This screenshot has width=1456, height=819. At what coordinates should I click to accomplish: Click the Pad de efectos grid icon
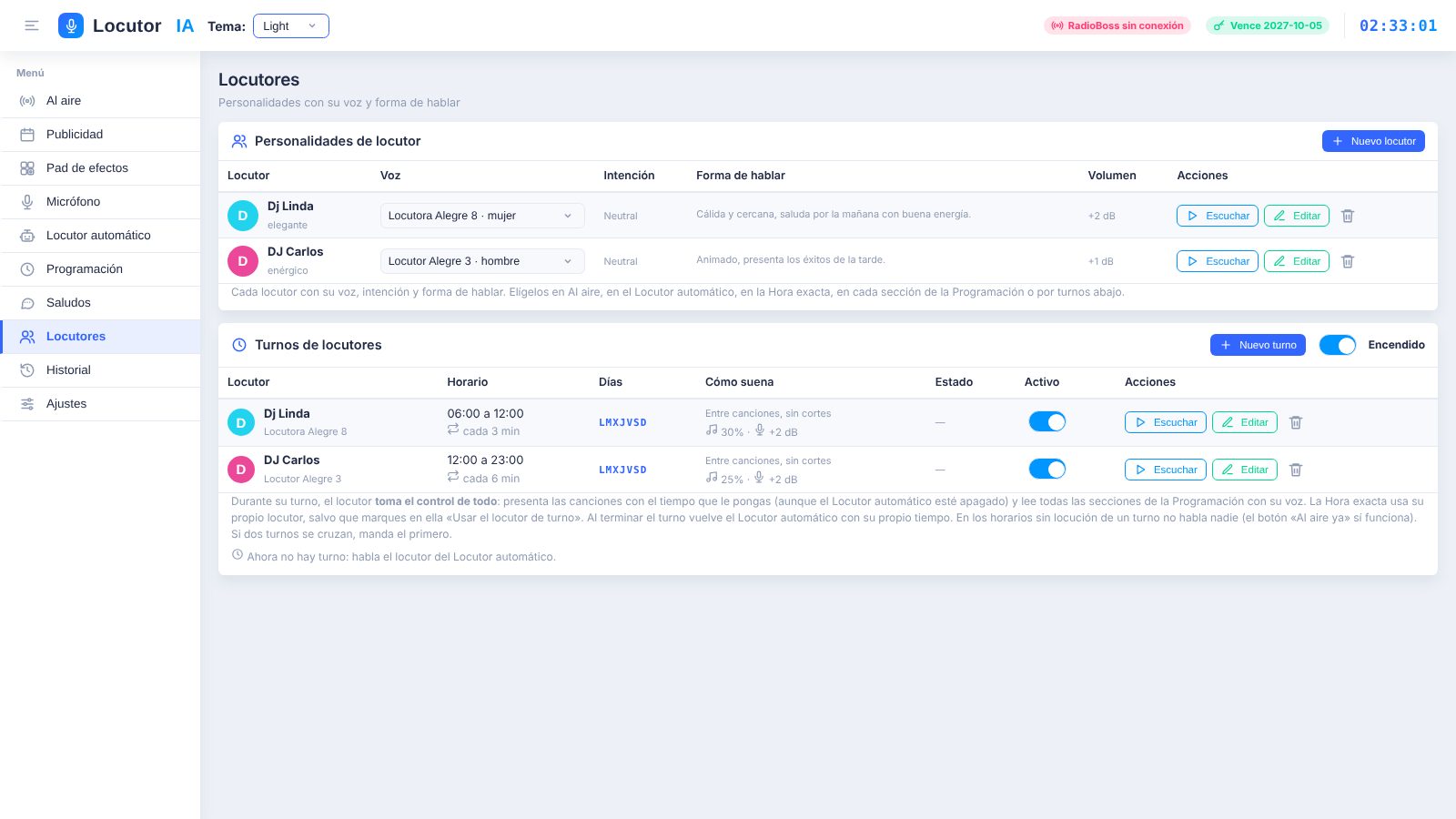27,168
